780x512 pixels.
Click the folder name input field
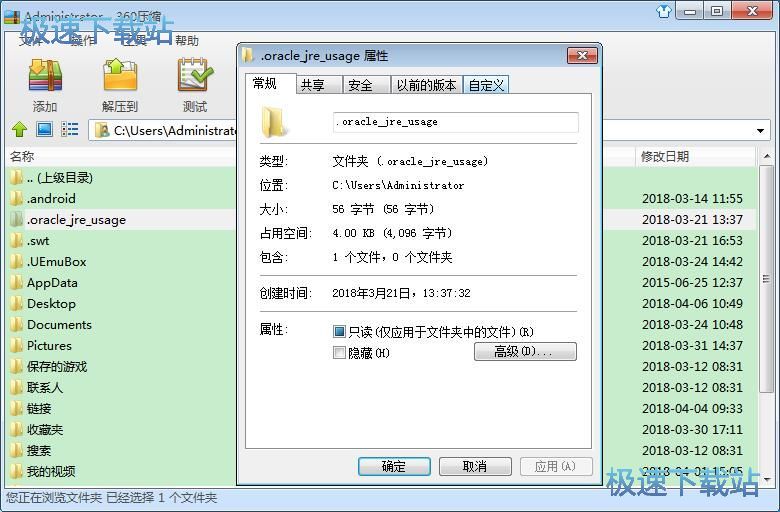pos(456,122)
